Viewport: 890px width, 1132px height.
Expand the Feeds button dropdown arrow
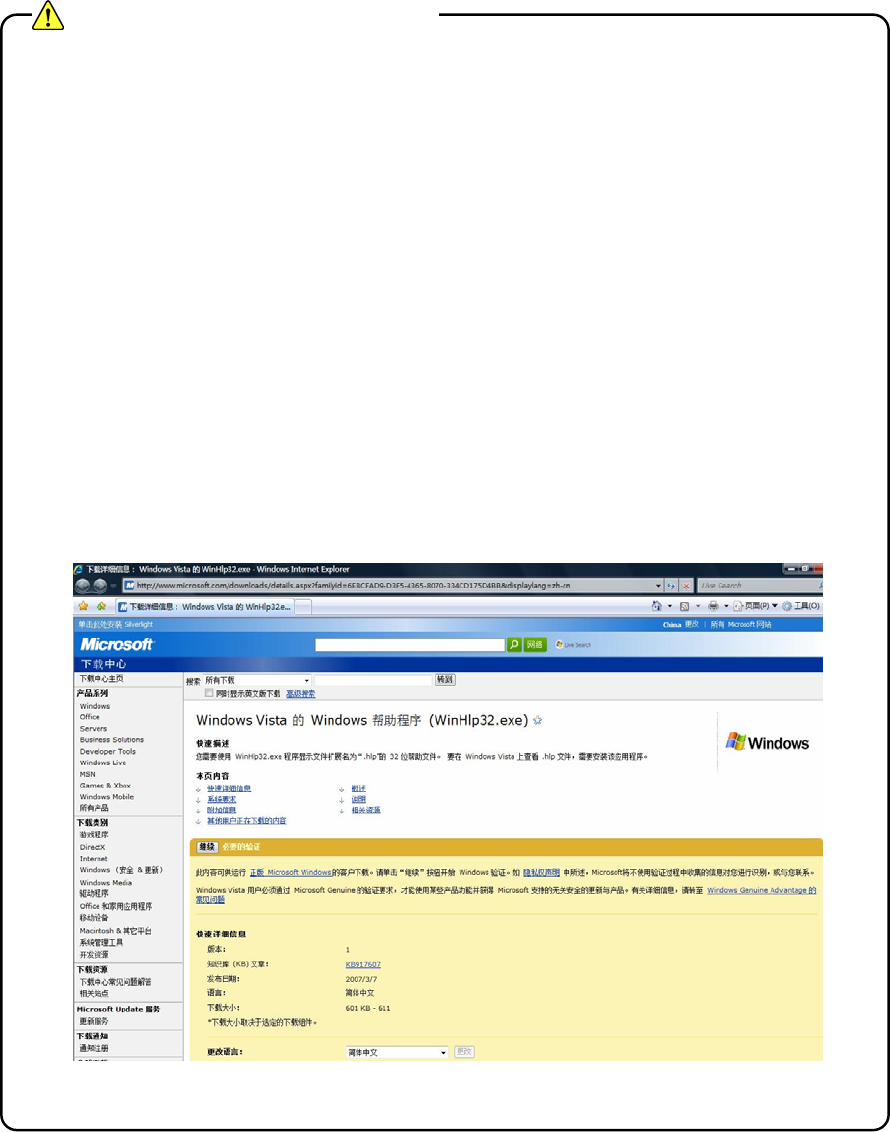[x=697, y=606]
